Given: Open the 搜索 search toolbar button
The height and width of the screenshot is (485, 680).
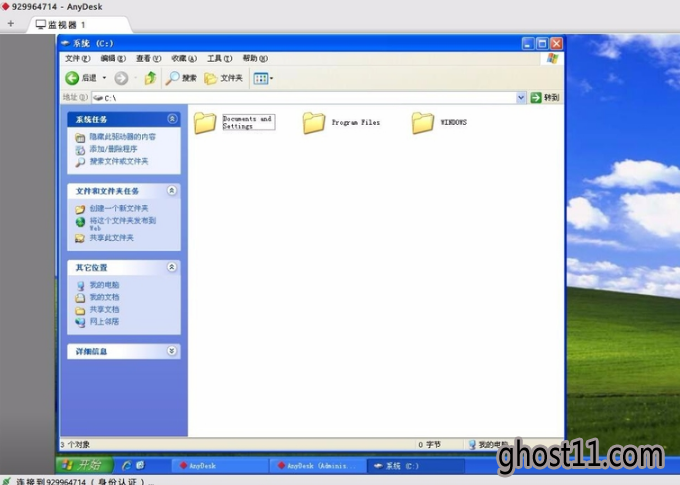Looking at the screenshot, I should [181, 78].
